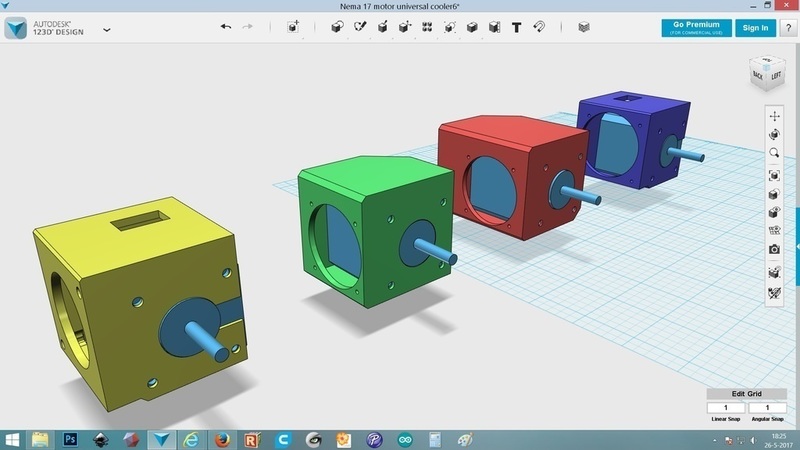Open the show/hide solids icon

point(774,212)
